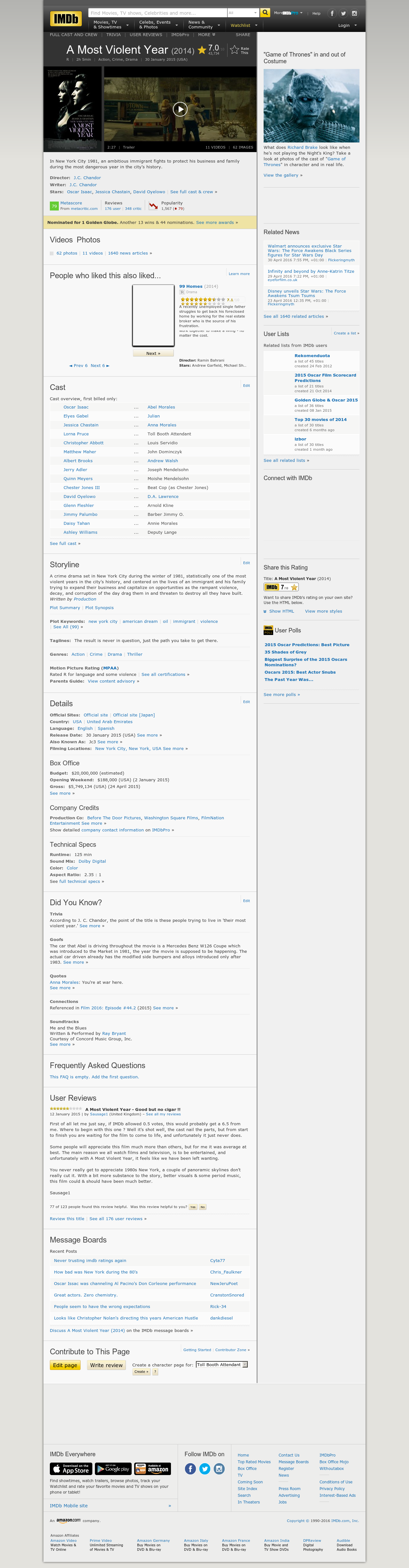Click Next 6 recommendations link
The height and width of the screenshot is (1568, 409).
(100, 365)
